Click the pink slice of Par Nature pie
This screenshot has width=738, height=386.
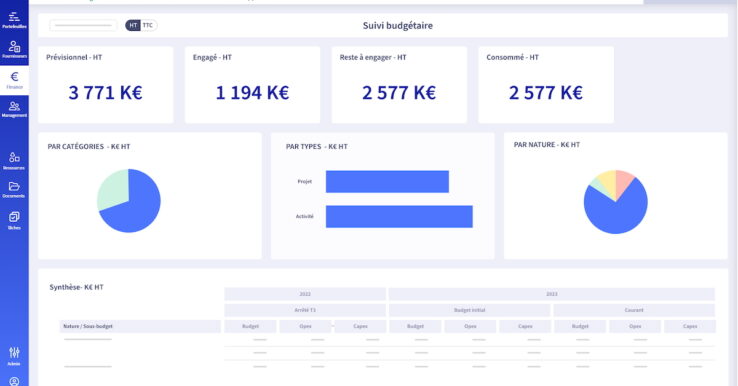[x=624, y=180]
